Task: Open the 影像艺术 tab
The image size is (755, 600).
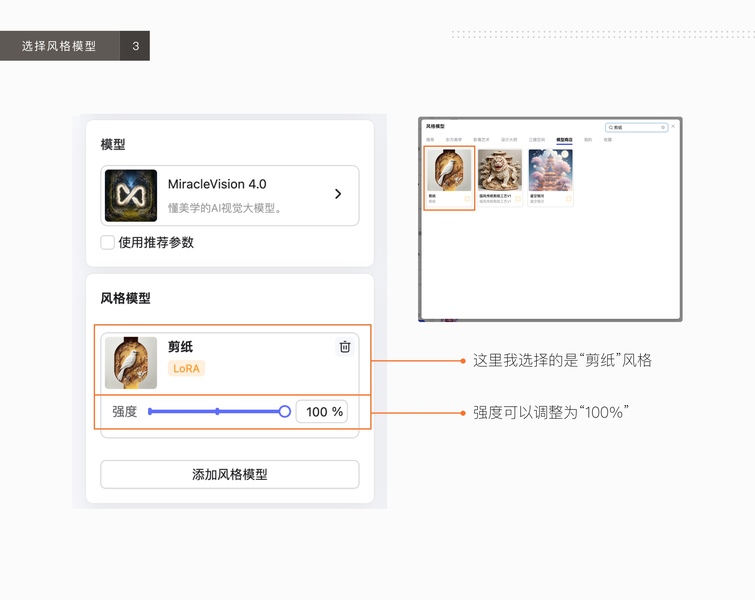Action: click(x=482, y=140)
